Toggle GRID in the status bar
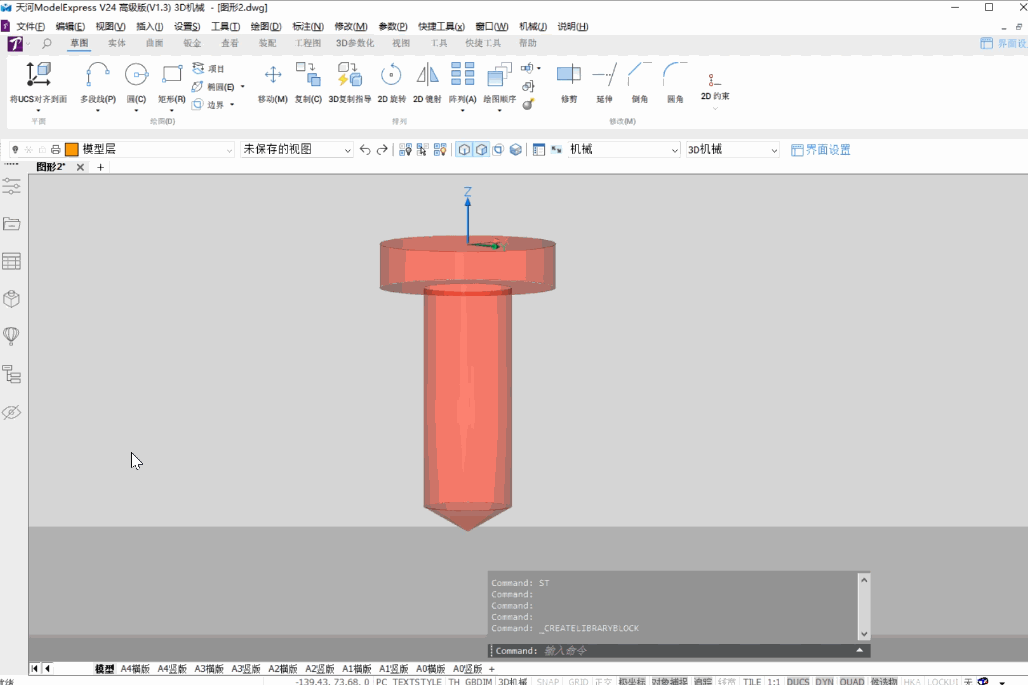The image size is (1028, 685). pos(578,681)
